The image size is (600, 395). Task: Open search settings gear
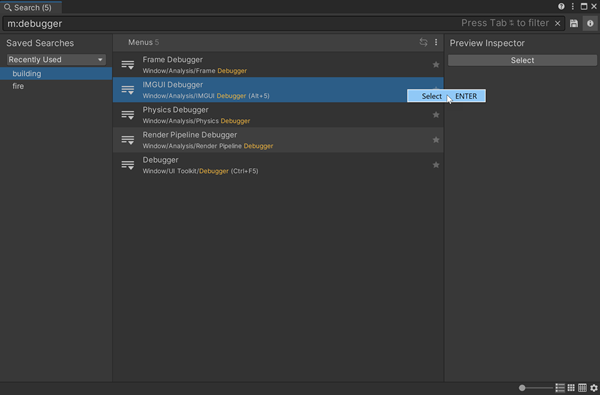tap(593, 388)
